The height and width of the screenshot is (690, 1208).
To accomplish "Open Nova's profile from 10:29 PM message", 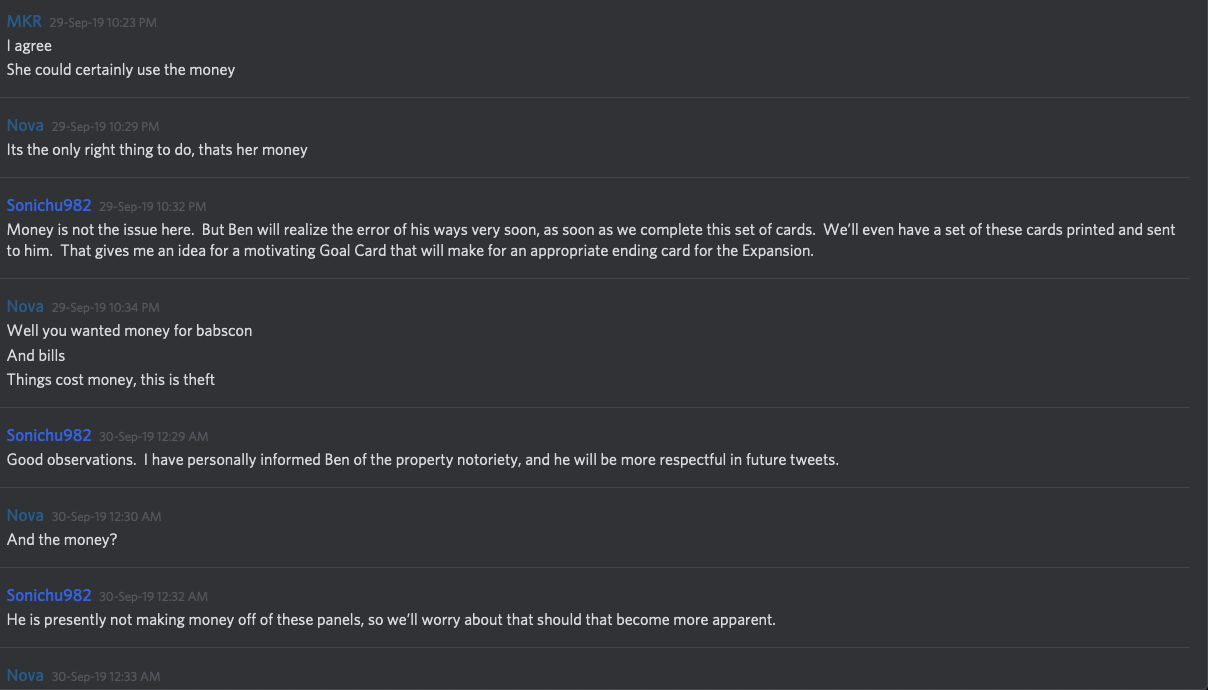I will click(25, 125).
